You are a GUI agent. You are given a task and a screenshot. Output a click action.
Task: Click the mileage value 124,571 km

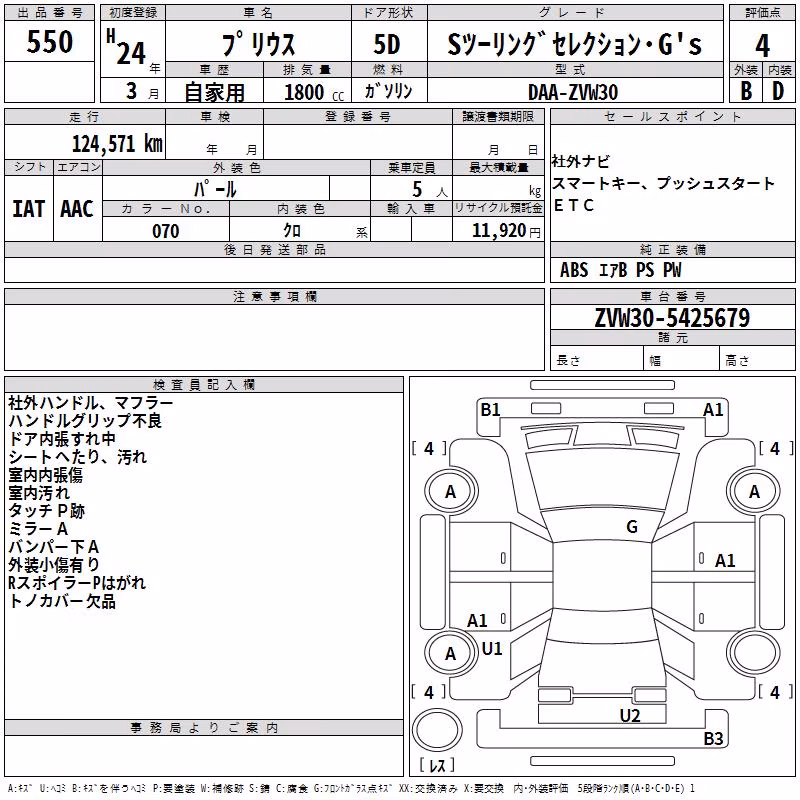117,144
